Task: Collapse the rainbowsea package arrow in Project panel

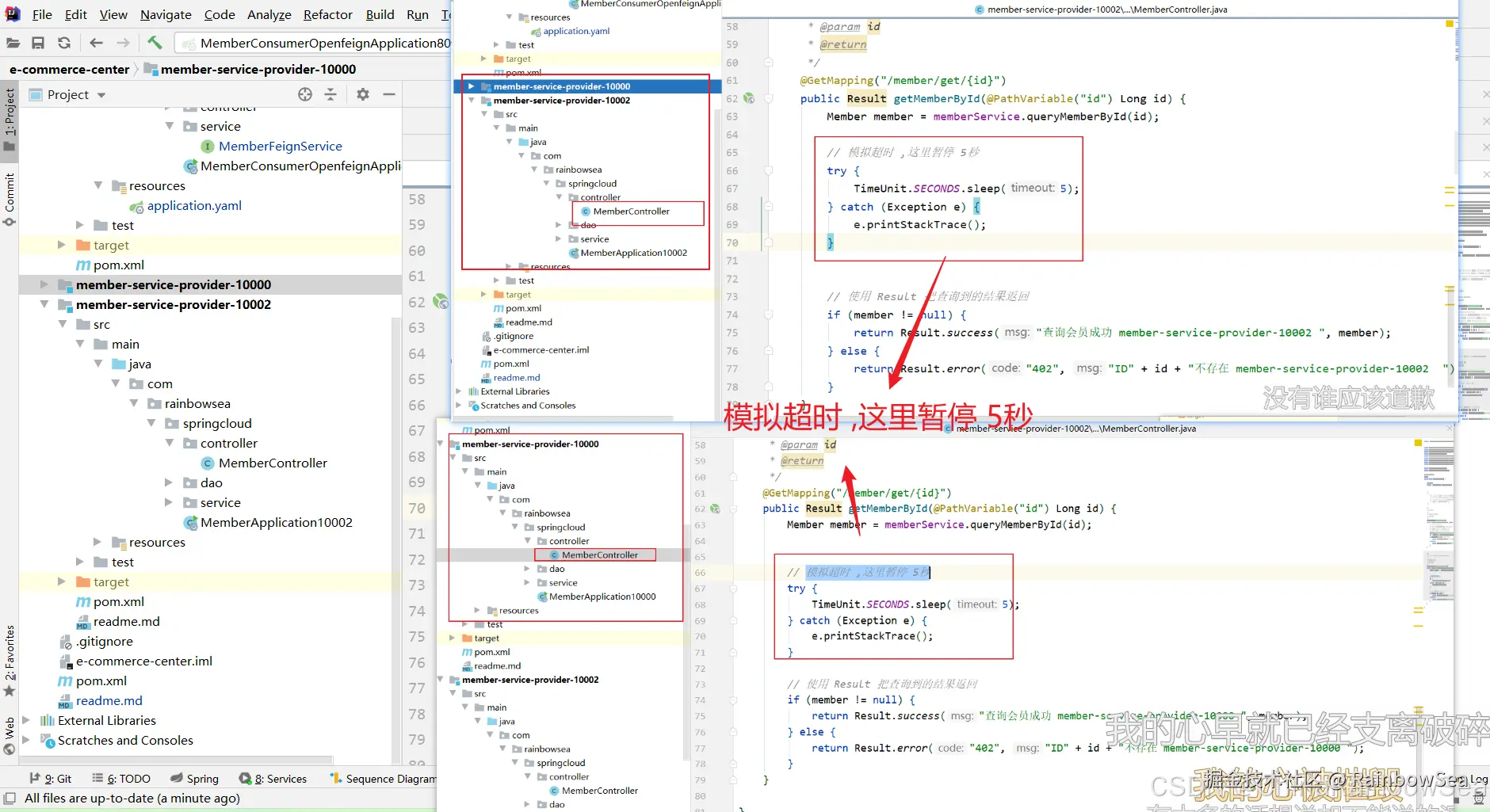Action: tap(134, 403)
